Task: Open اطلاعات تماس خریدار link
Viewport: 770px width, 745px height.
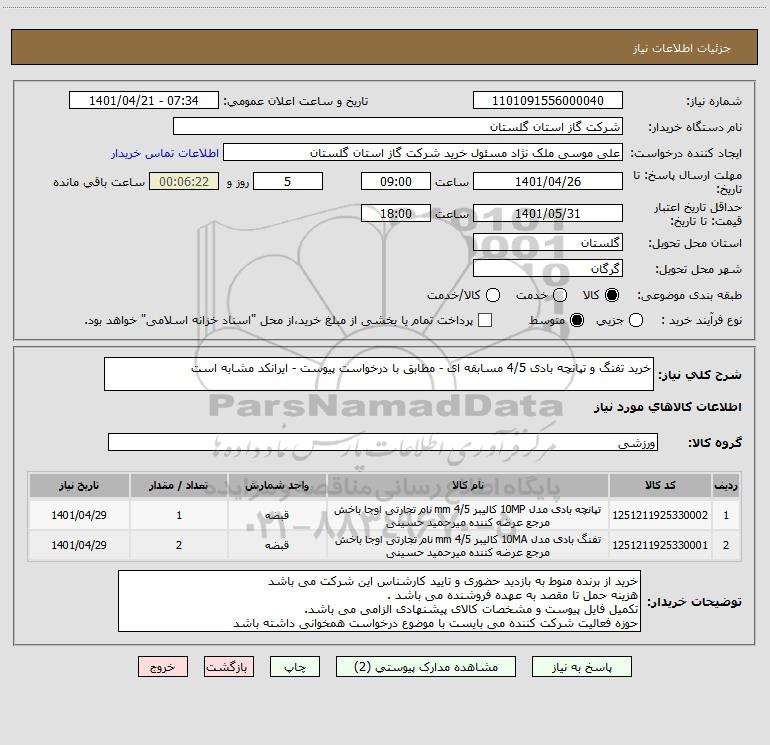Action: click(165, 153)
